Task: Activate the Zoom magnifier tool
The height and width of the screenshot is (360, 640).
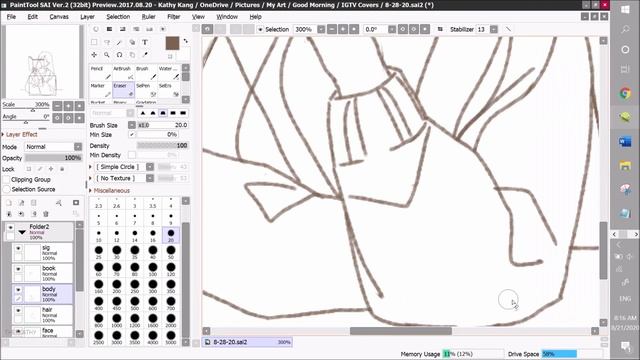Action: click(x=107, y=55)
